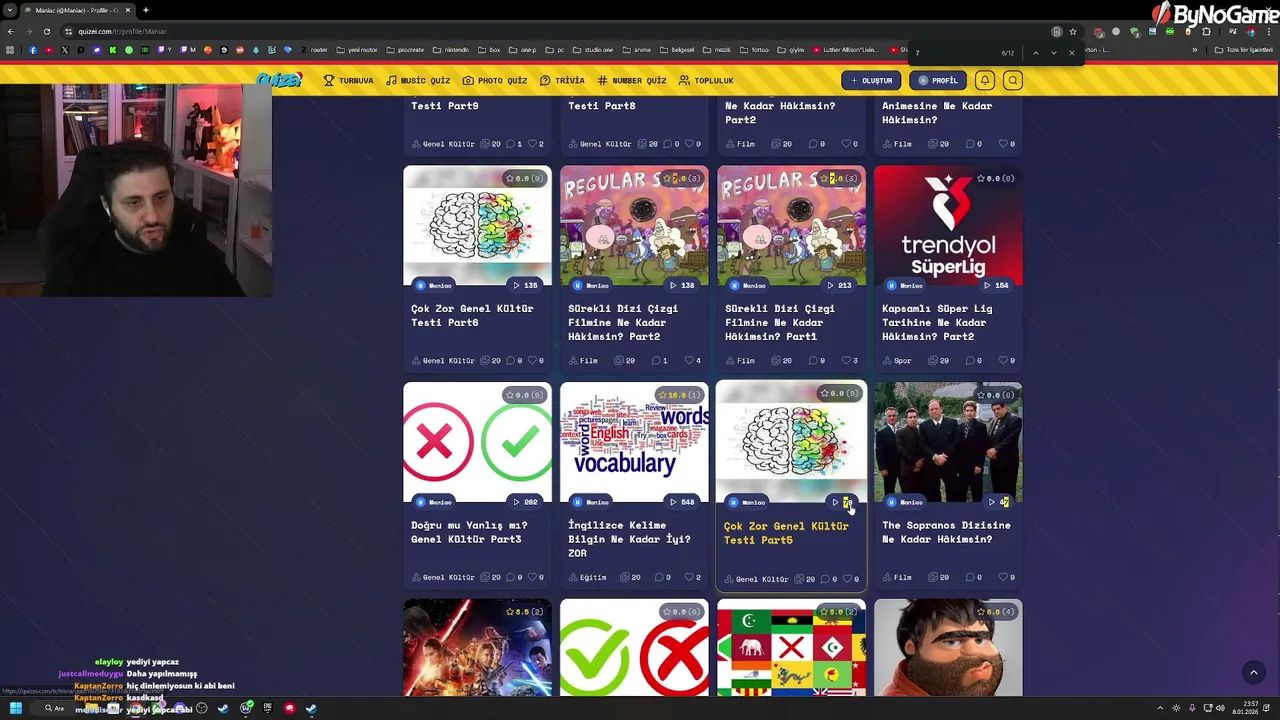
Task: Click the Spor category on Süper Lig quiz
Action: pos(897,360)
